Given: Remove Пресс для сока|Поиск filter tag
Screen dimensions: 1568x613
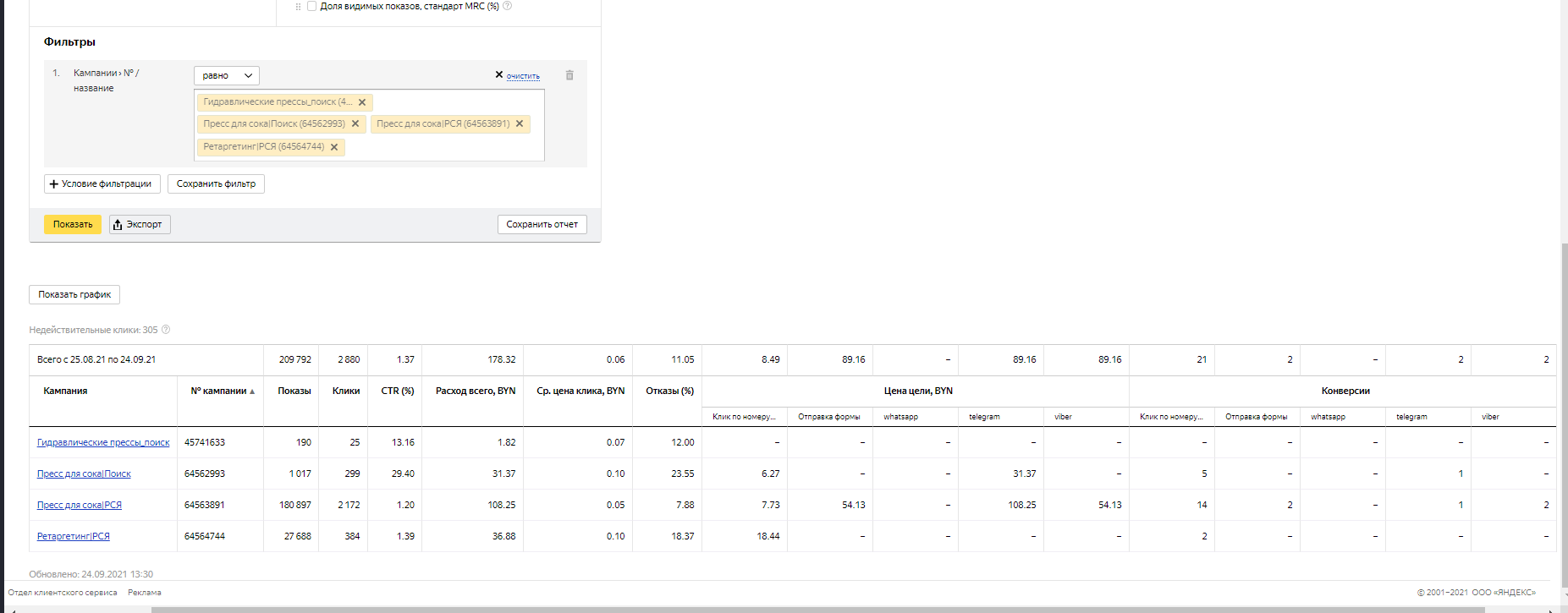Looking at the screenshot, I should (355, 123).
